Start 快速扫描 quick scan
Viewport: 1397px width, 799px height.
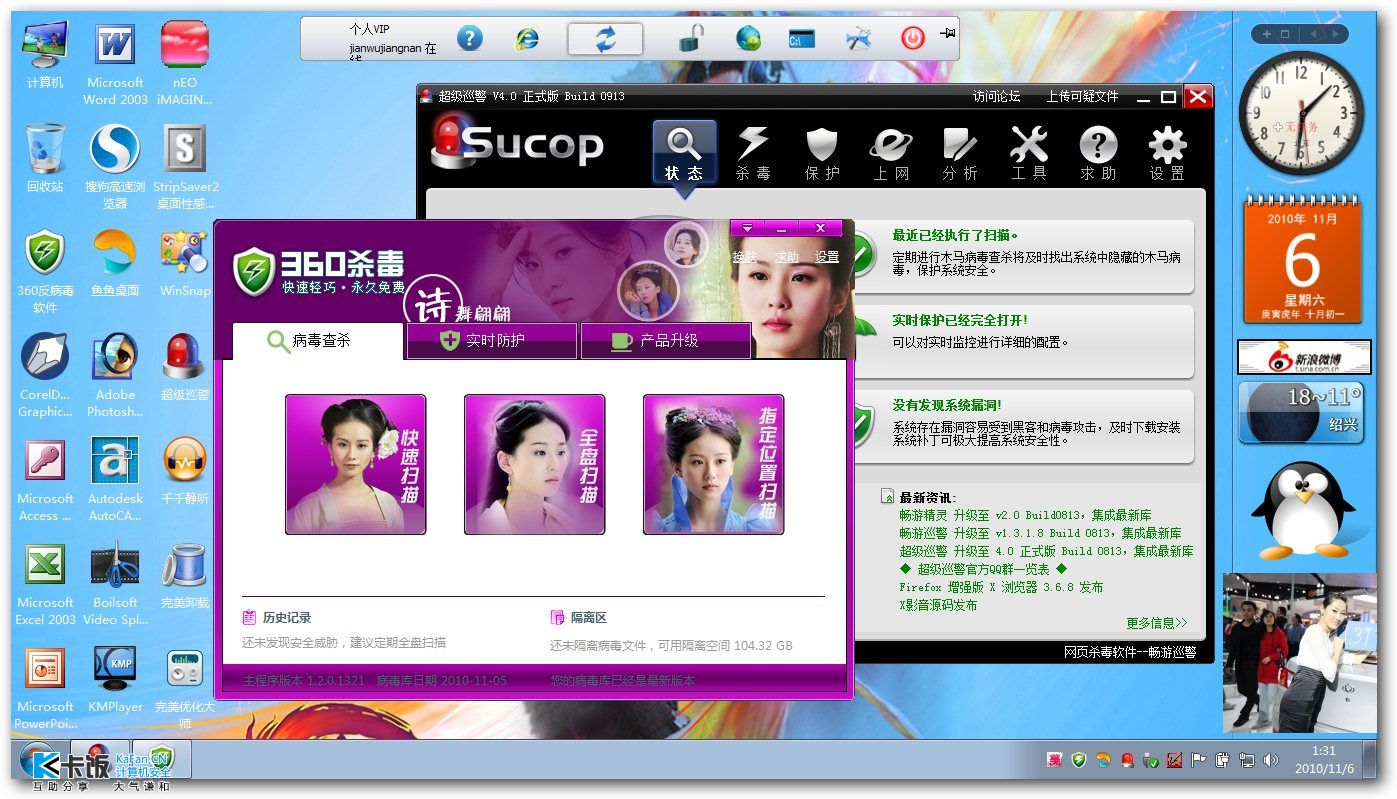pyautogui.click(x=355, y=464)
